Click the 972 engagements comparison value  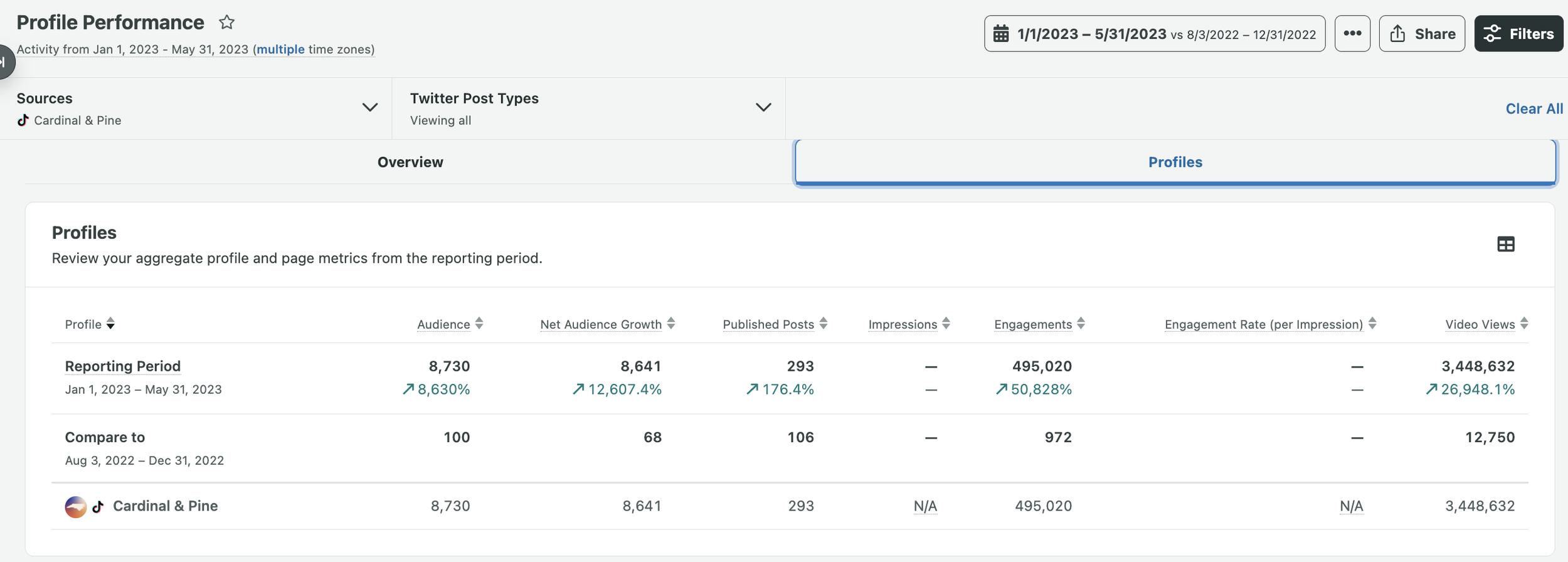(1058, 437)
